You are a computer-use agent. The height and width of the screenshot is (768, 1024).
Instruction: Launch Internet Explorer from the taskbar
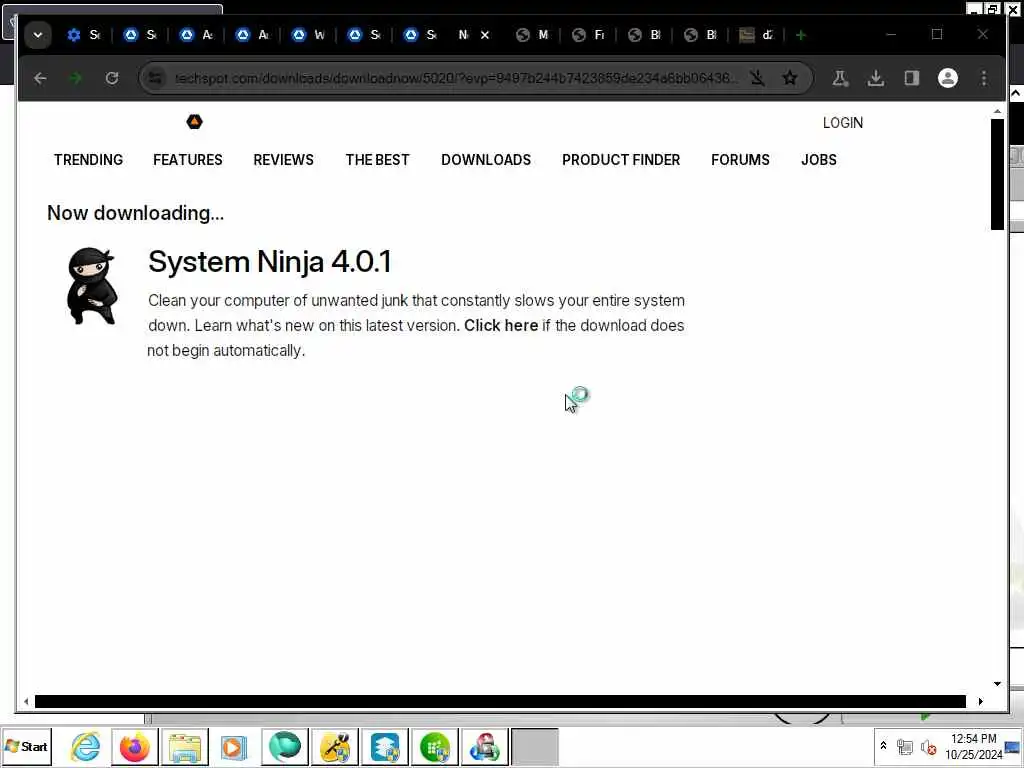pos(86,746)
